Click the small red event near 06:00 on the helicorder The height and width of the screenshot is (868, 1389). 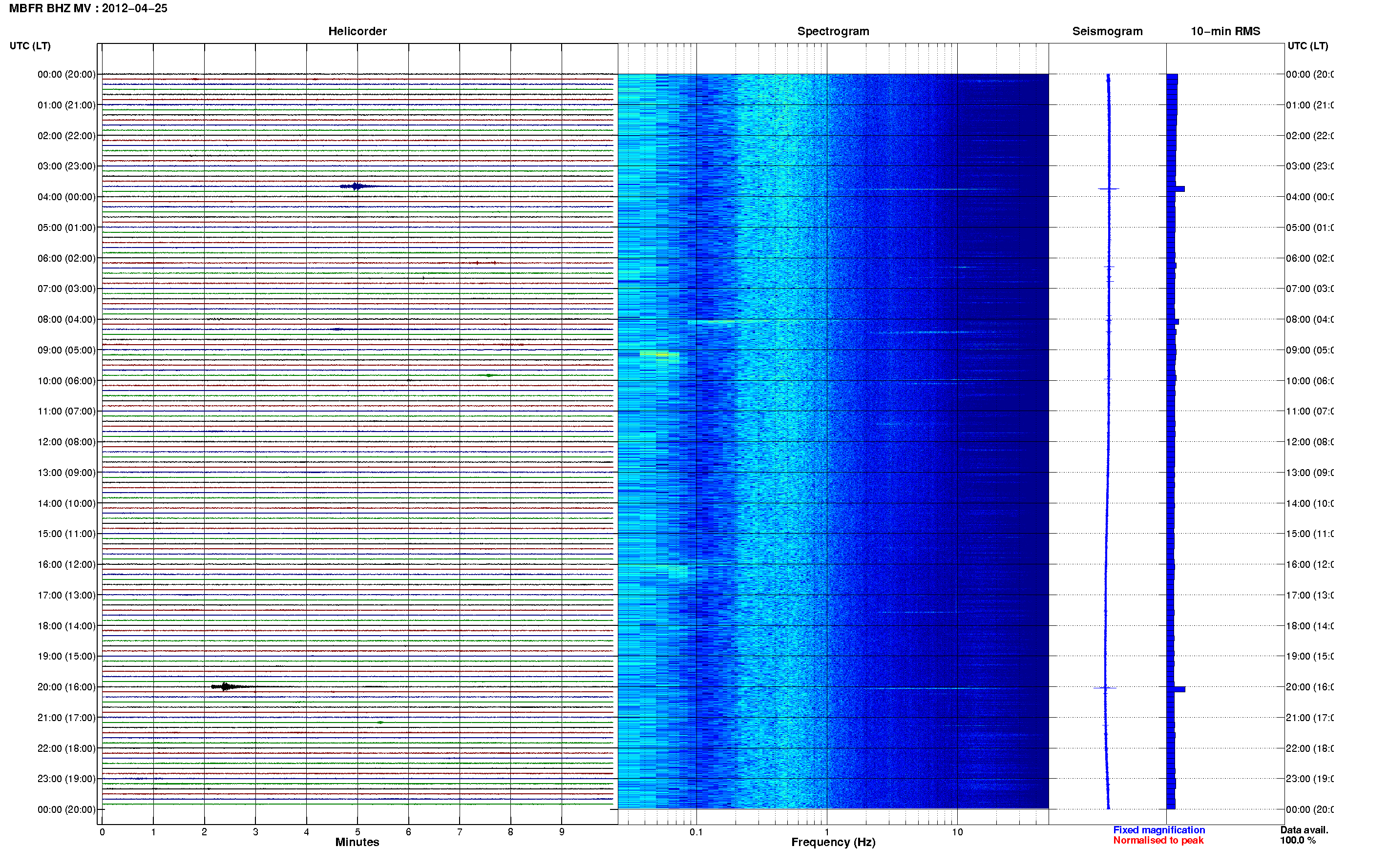485,263
